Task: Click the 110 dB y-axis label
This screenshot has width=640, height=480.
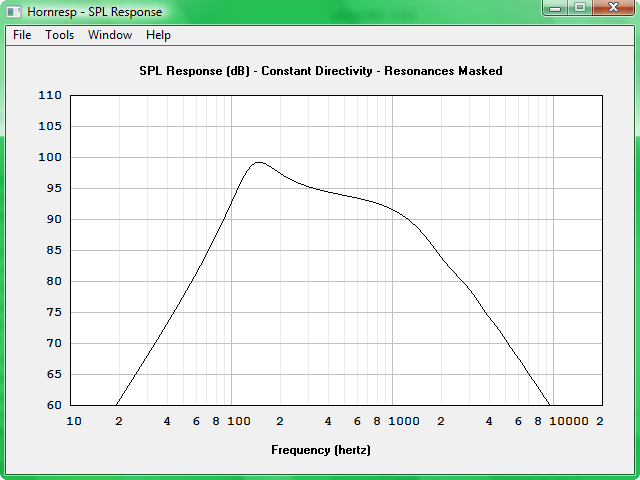Action: [x=50, y=95]
